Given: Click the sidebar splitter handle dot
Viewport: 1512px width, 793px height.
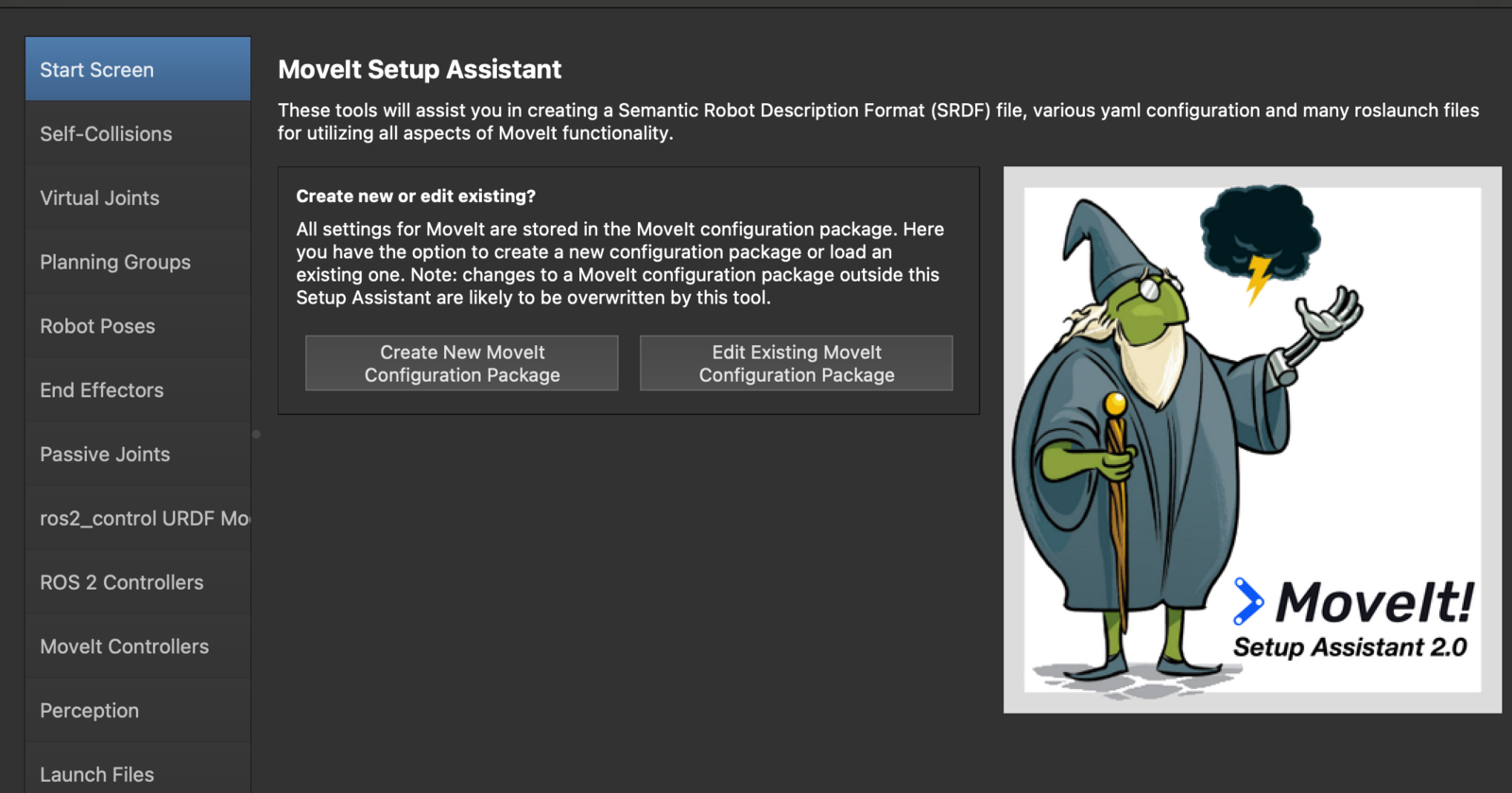Looking at the screenshot, I should click(256, 435).
